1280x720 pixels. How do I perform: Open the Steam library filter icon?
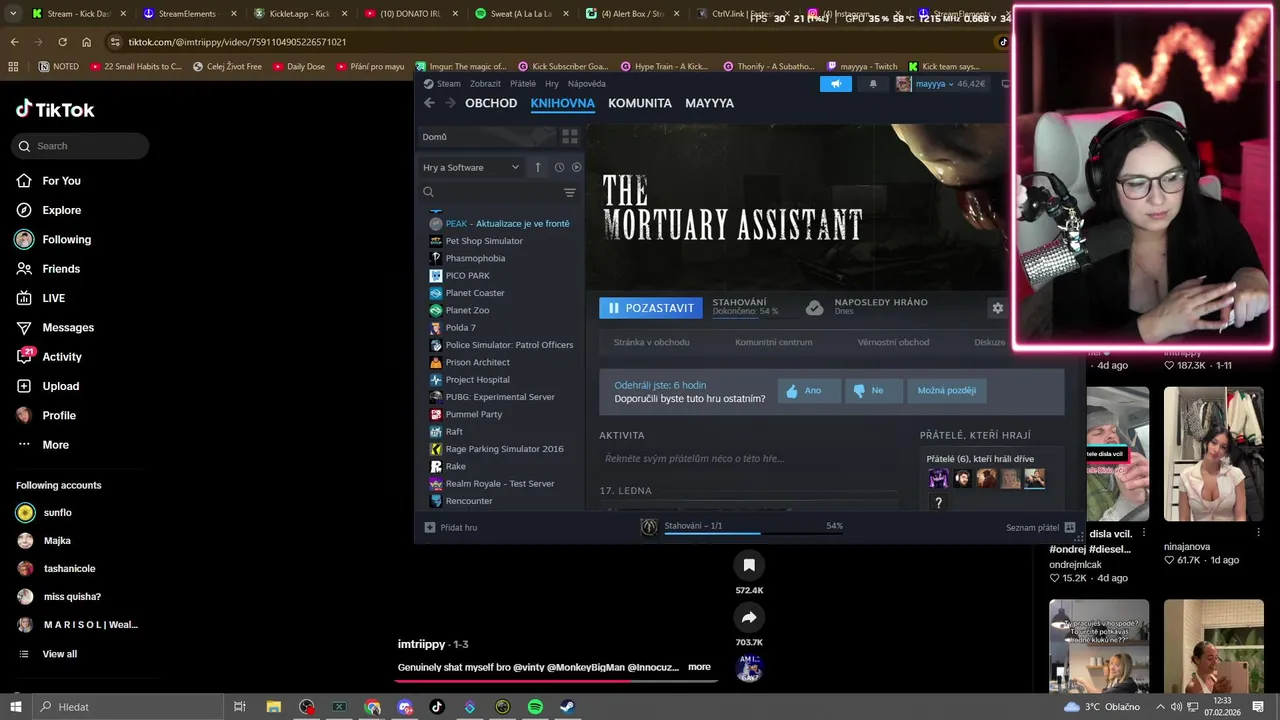570,192
